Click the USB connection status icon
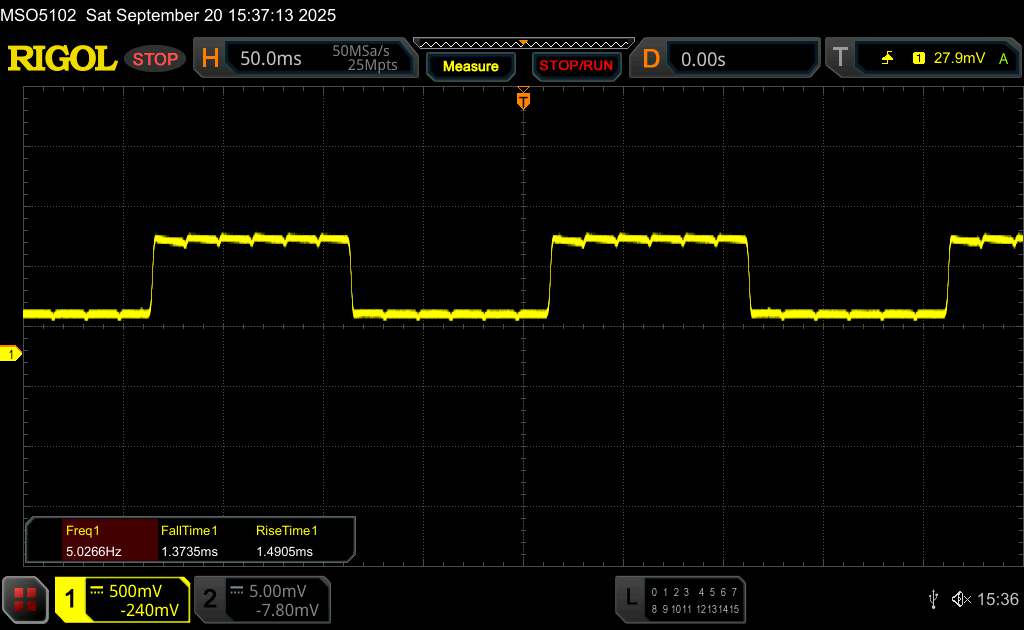1024x630 pixels. [x=934, y=598]
